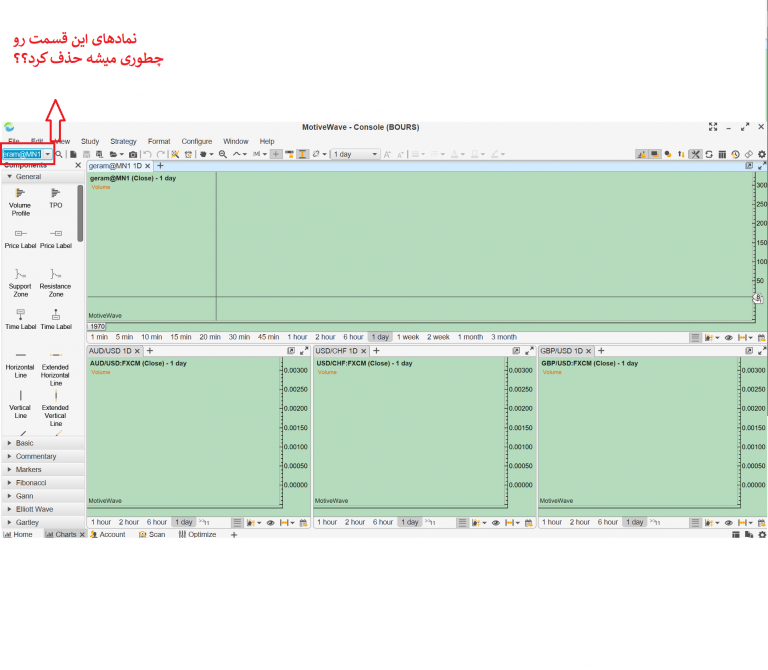Toggle the orange I-beam toolbar button
The width and height of the screenshot is (768, 670).
(303, 154)
